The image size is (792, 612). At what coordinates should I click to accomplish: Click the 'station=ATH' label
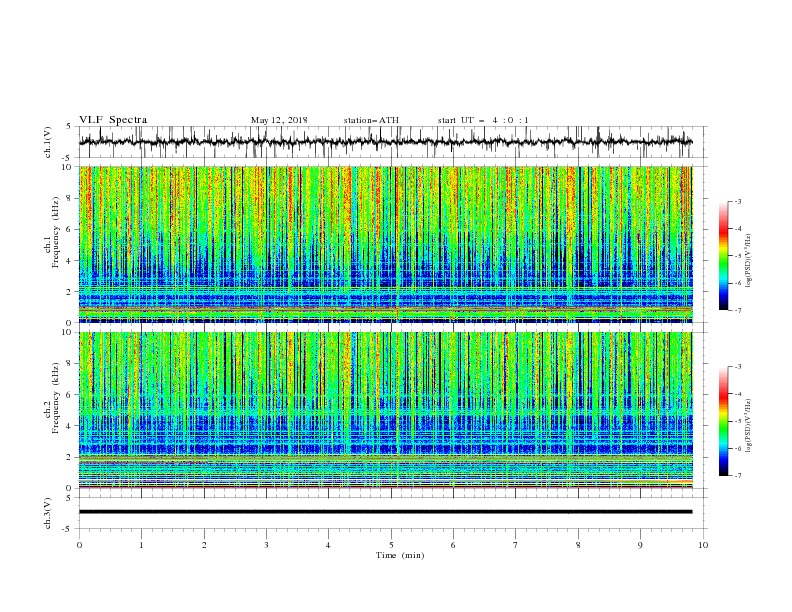coord(371,120)
